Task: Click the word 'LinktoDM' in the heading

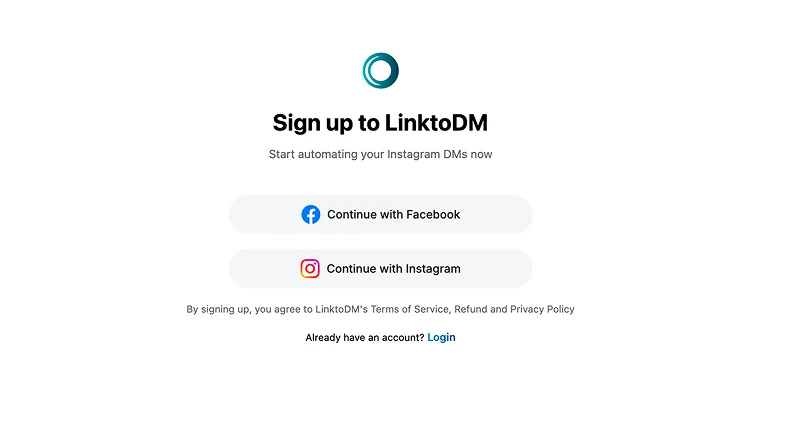Action: point(436,123)
